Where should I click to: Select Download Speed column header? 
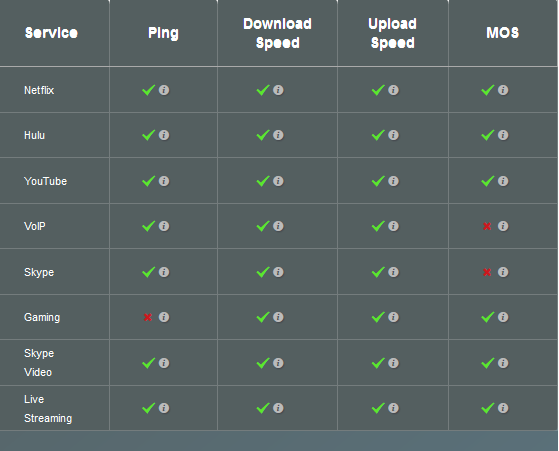(x=277, y=33)
